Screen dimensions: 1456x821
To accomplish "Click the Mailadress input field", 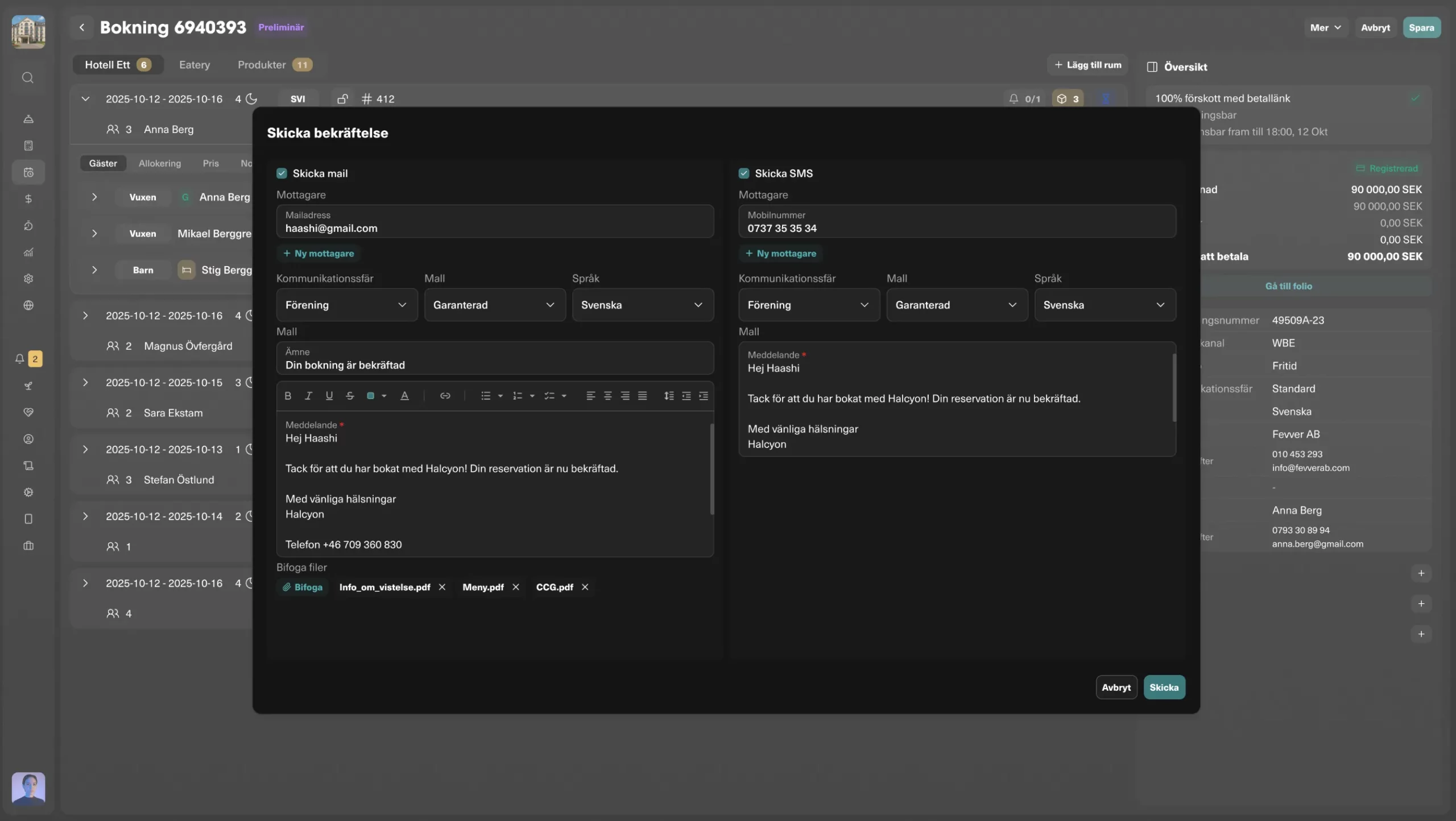I will pos(494,222).
